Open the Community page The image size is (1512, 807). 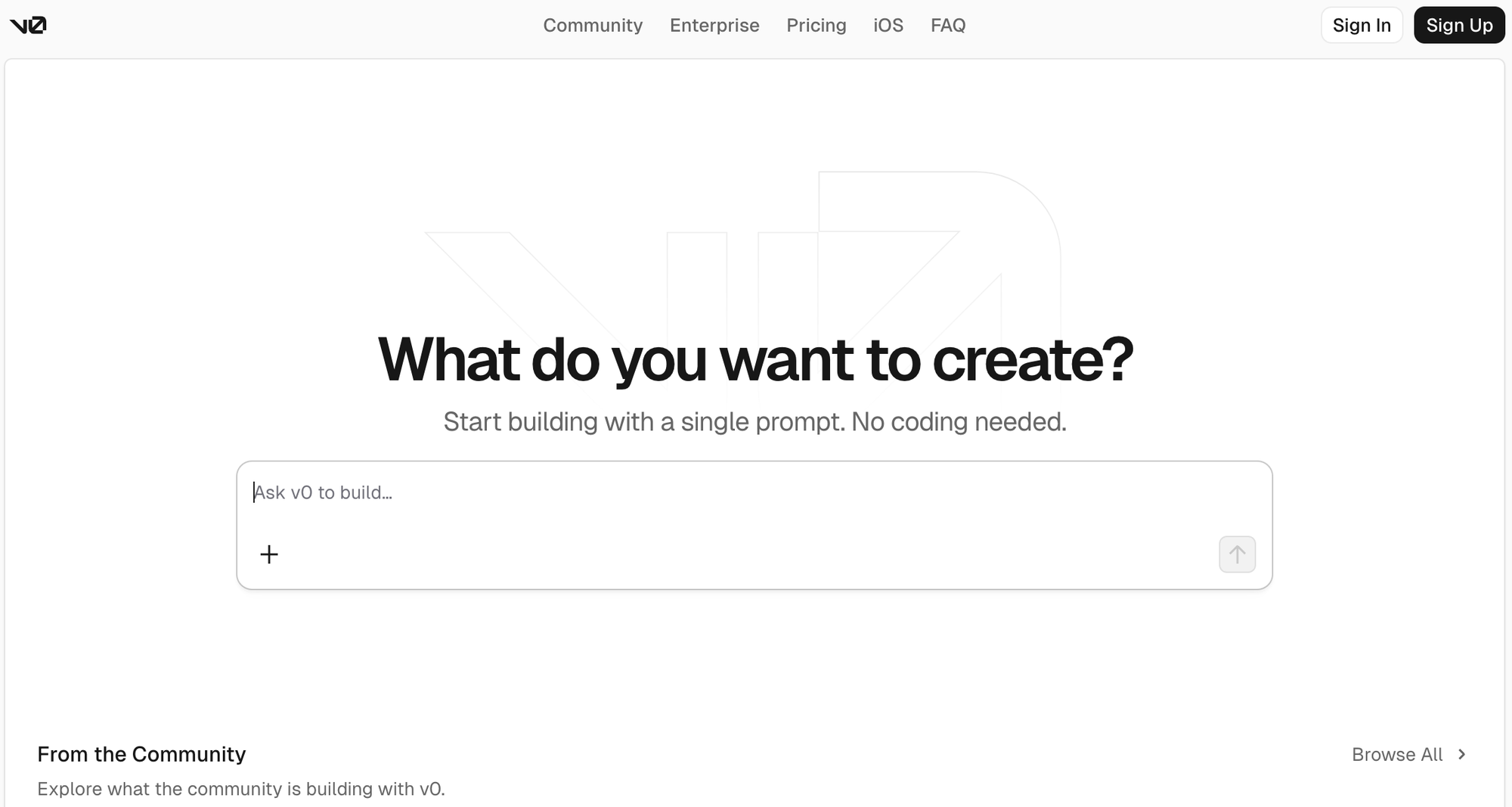click(x=593, y=25)
